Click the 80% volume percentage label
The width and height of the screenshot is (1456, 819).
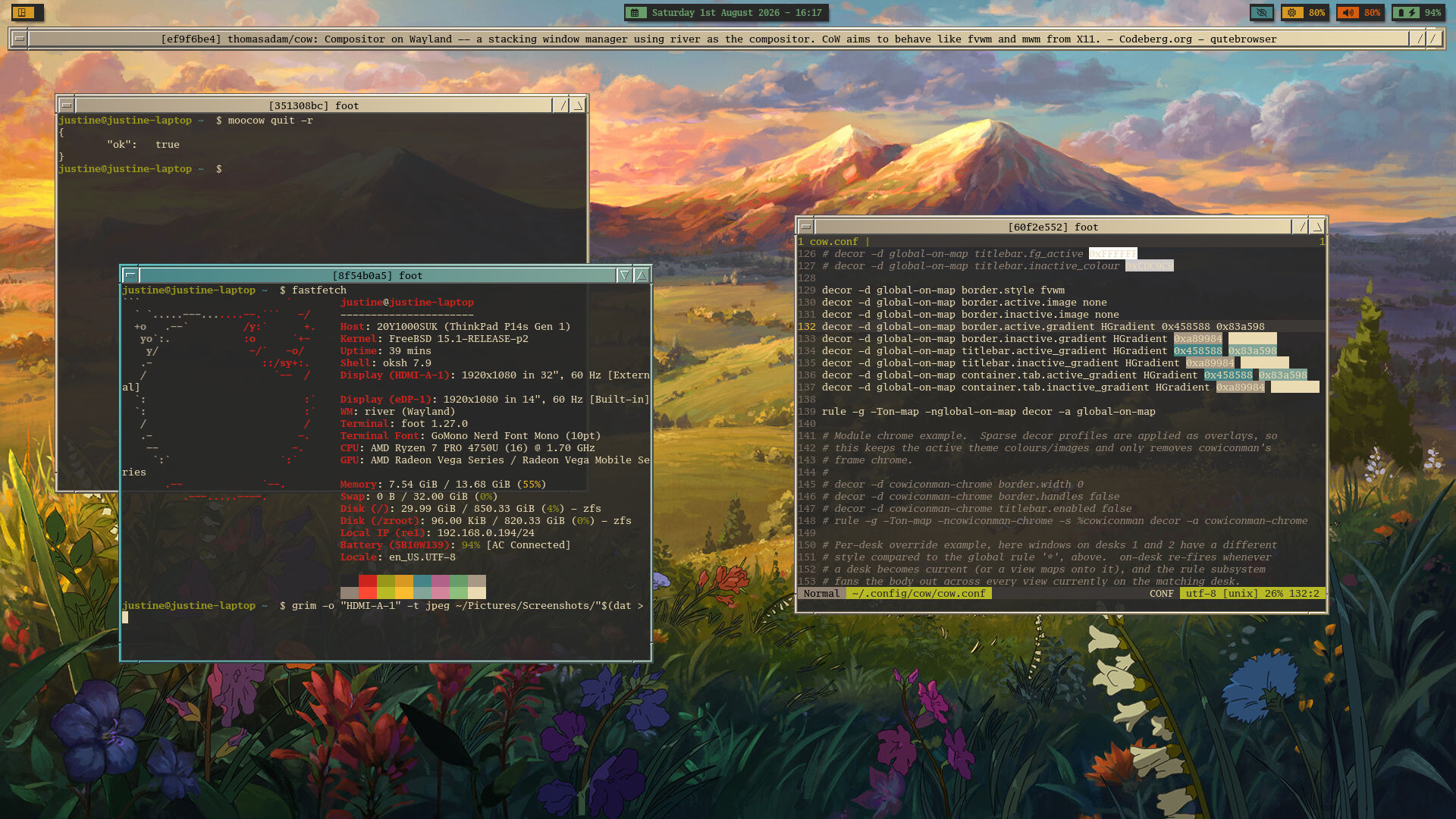pyautogui.click(x=1372, y=13)
